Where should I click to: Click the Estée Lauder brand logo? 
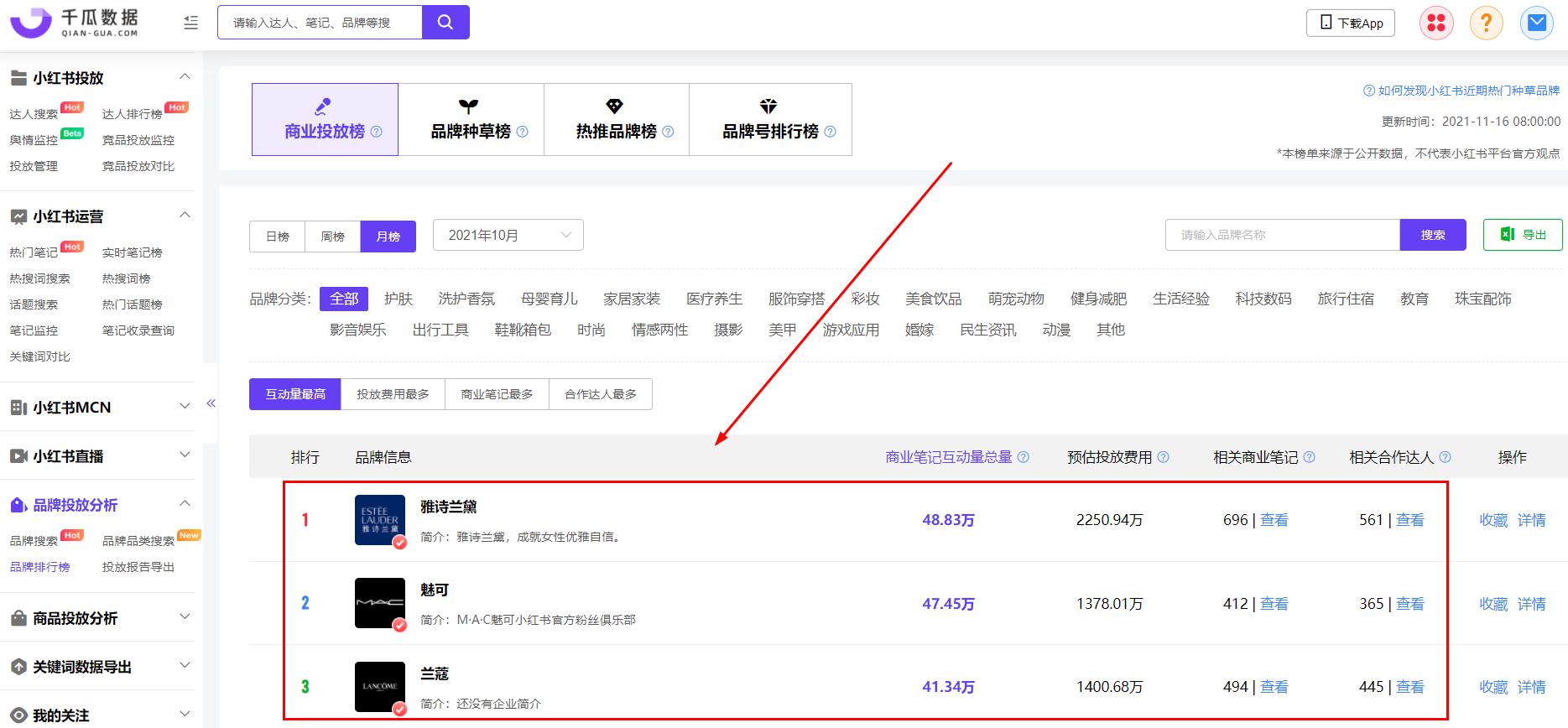tap(380, 520)
